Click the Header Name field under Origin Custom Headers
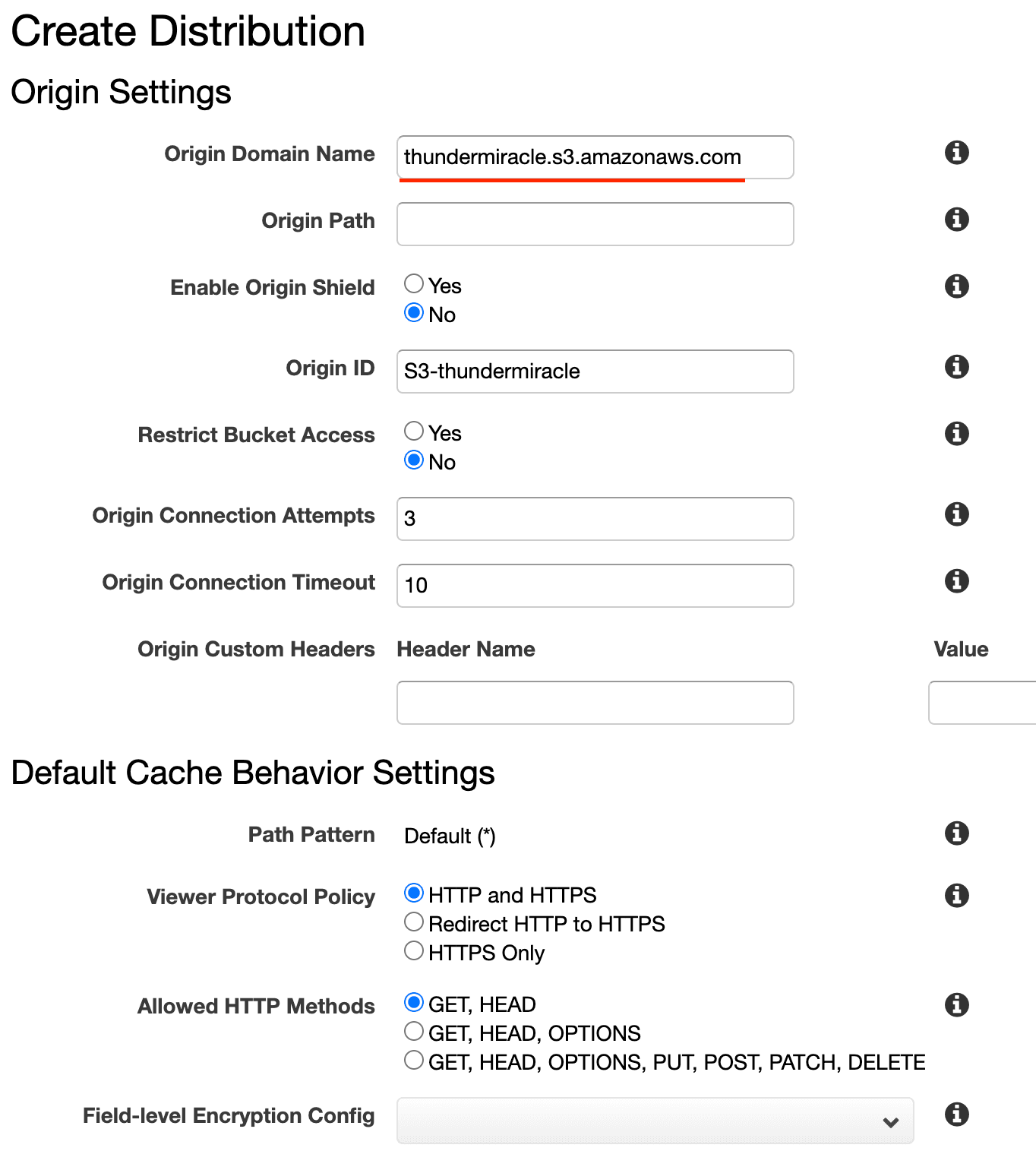 pos(595,703)
